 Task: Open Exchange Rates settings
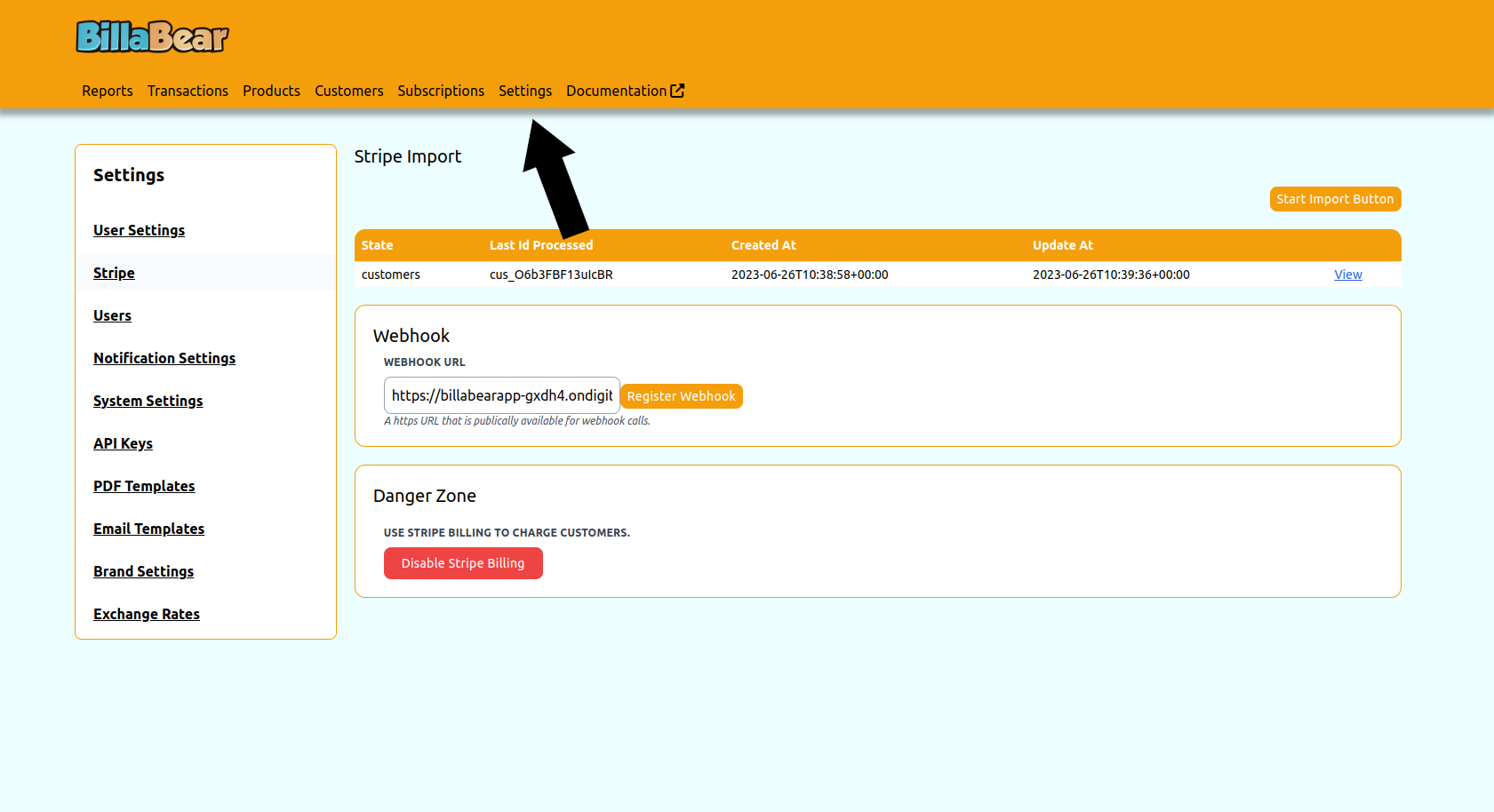[x=147, y=614]
